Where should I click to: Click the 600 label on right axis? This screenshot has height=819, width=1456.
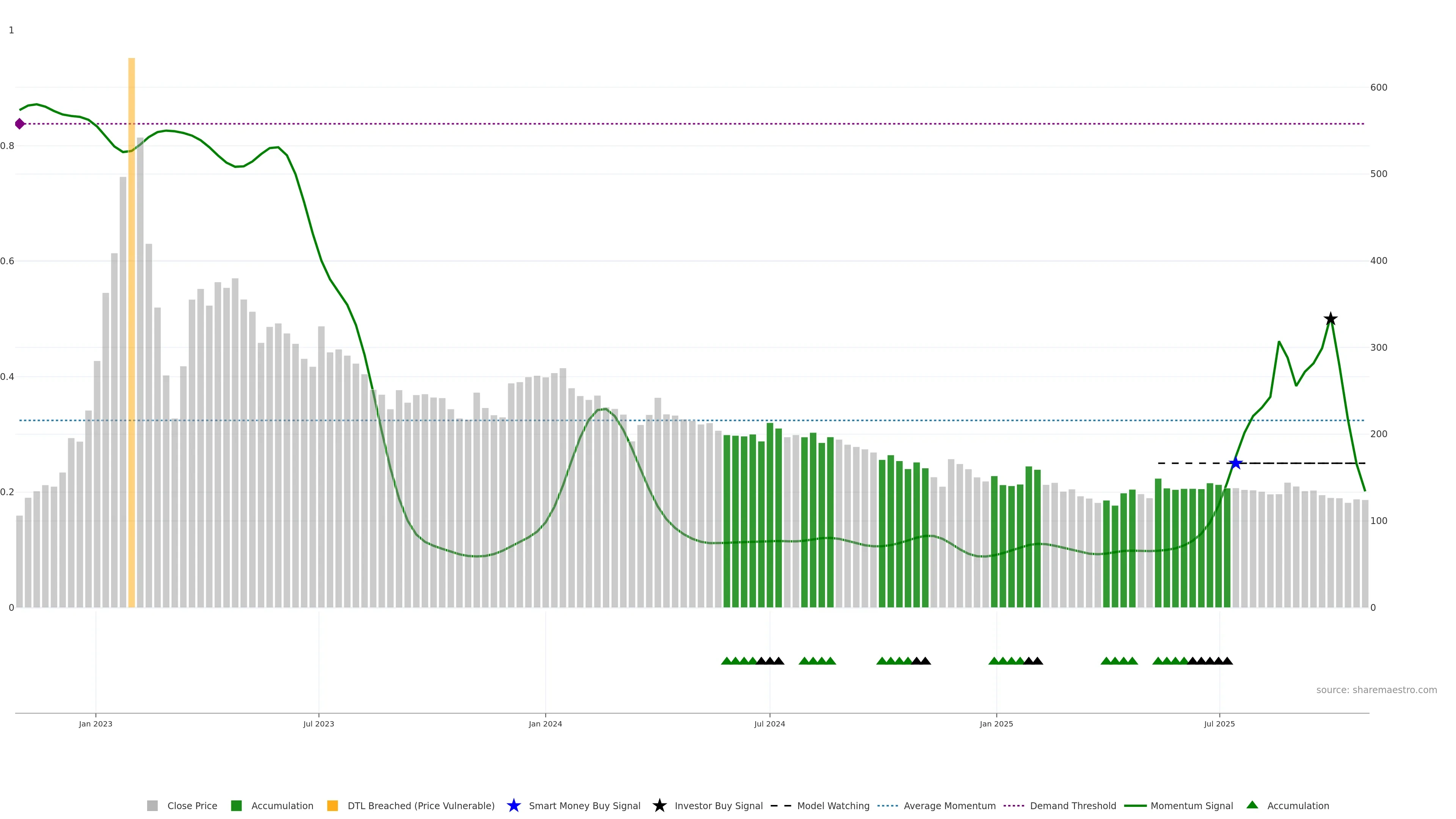coord(1379,87)
